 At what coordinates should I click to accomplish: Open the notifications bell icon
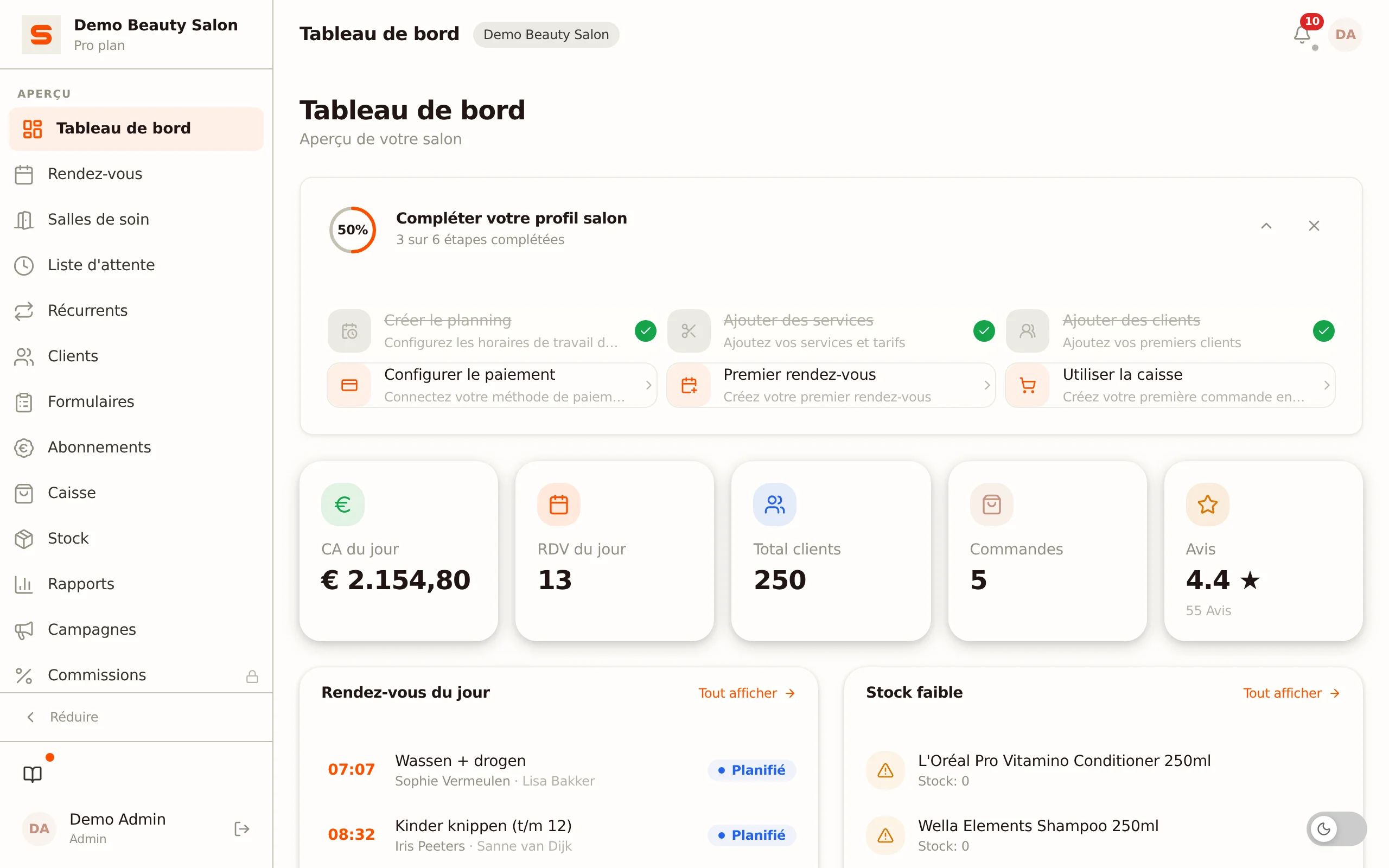1302,34
